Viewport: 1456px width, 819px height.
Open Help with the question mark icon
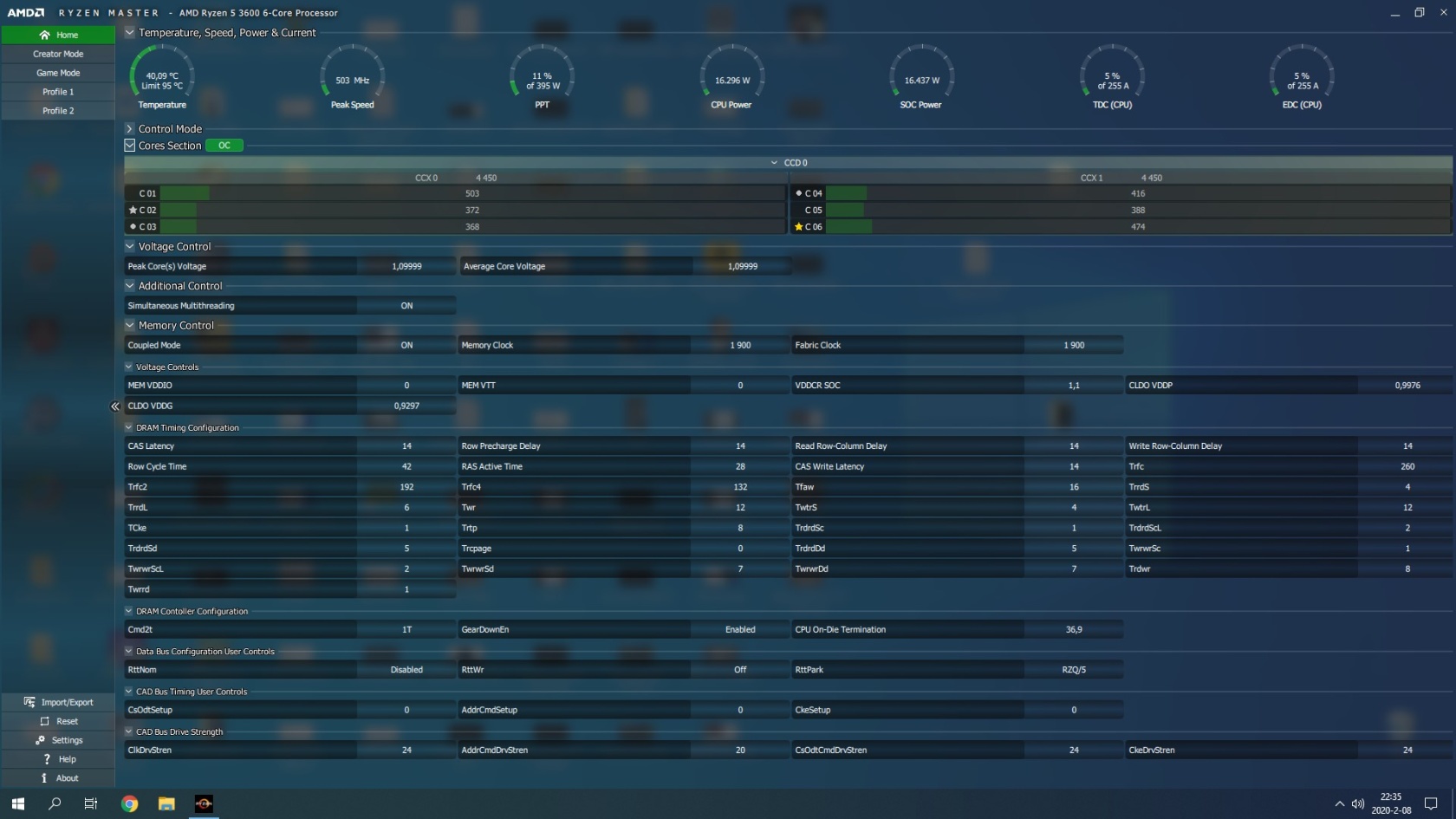click(x=47, y=759)
